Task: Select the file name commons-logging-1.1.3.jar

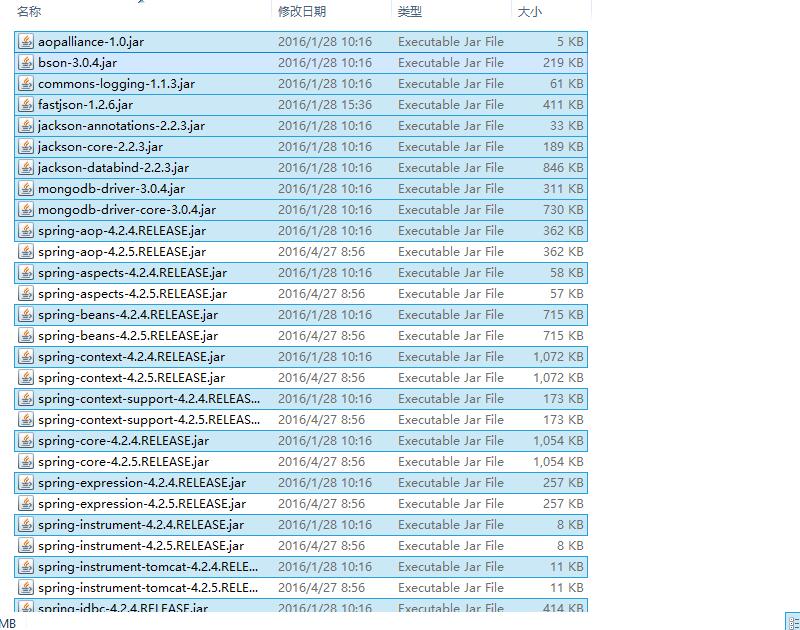Action: point(116,84)
